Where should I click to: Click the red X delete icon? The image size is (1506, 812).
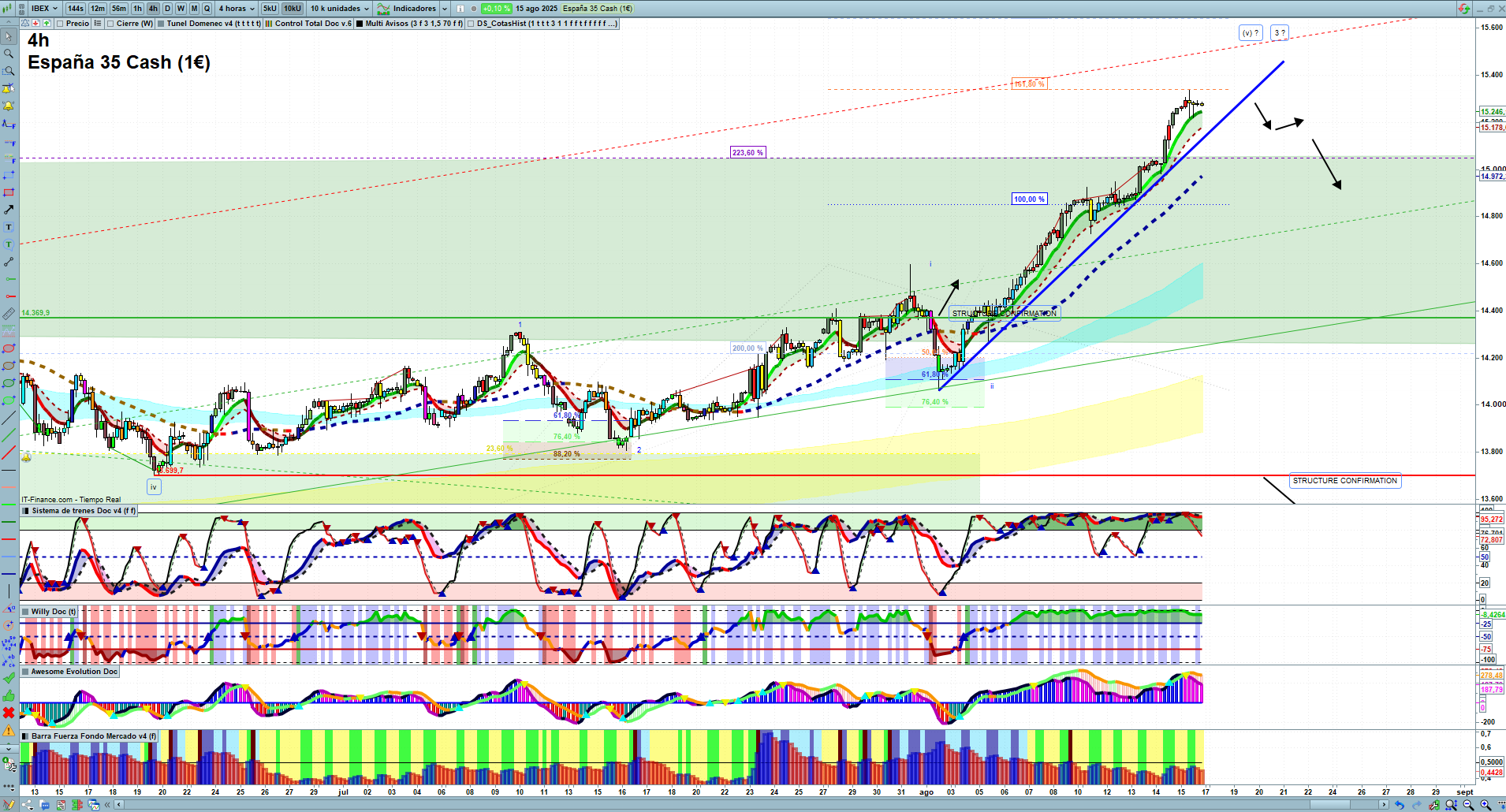point(9,713)
